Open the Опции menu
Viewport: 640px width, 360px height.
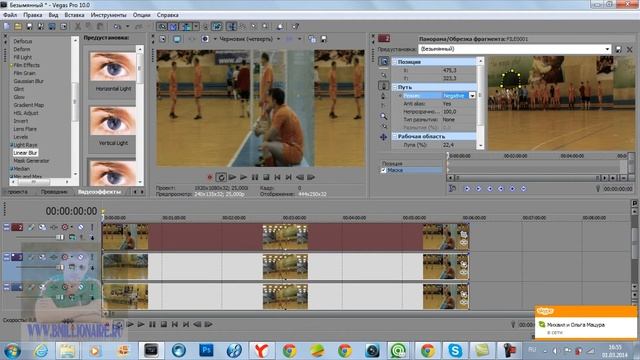click(x=142, y=15)
